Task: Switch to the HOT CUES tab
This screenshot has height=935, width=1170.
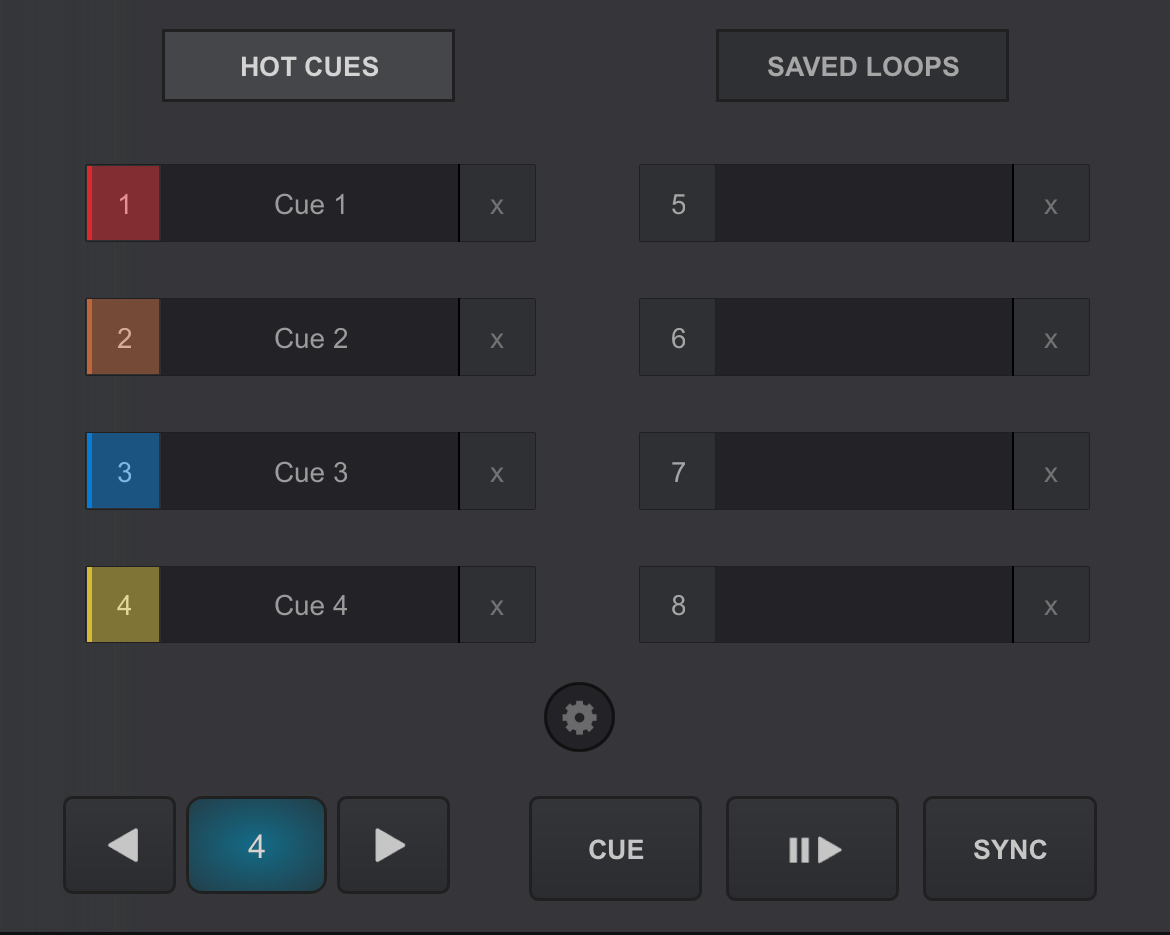Action: point(308,66)
